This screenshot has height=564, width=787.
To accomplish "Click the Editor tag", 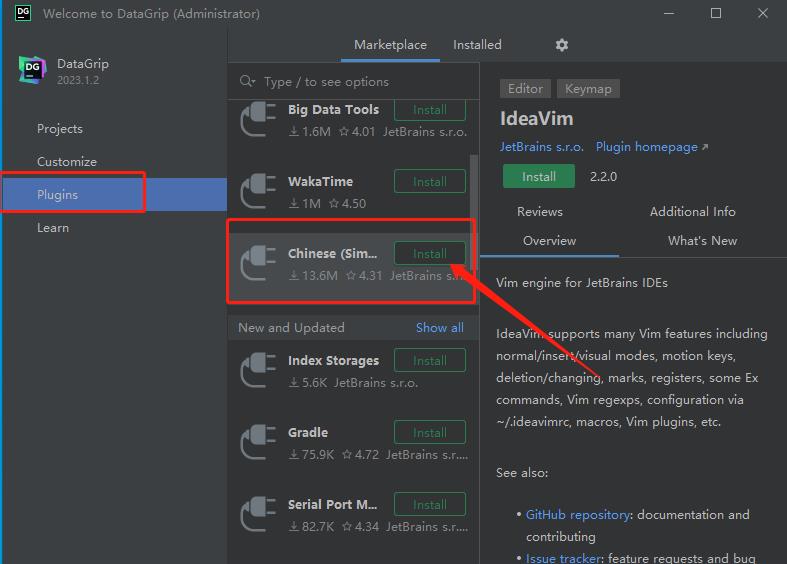I will coord(525,89).
